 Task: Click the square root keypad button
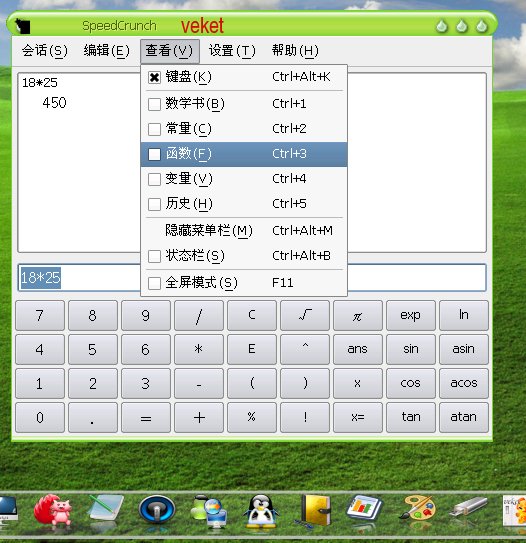(x=305, y=315)
